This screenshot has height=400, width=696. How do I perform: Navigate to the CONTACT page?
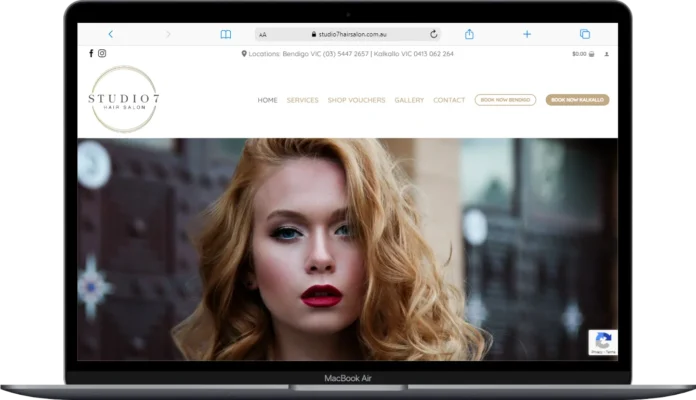(449, 100)
